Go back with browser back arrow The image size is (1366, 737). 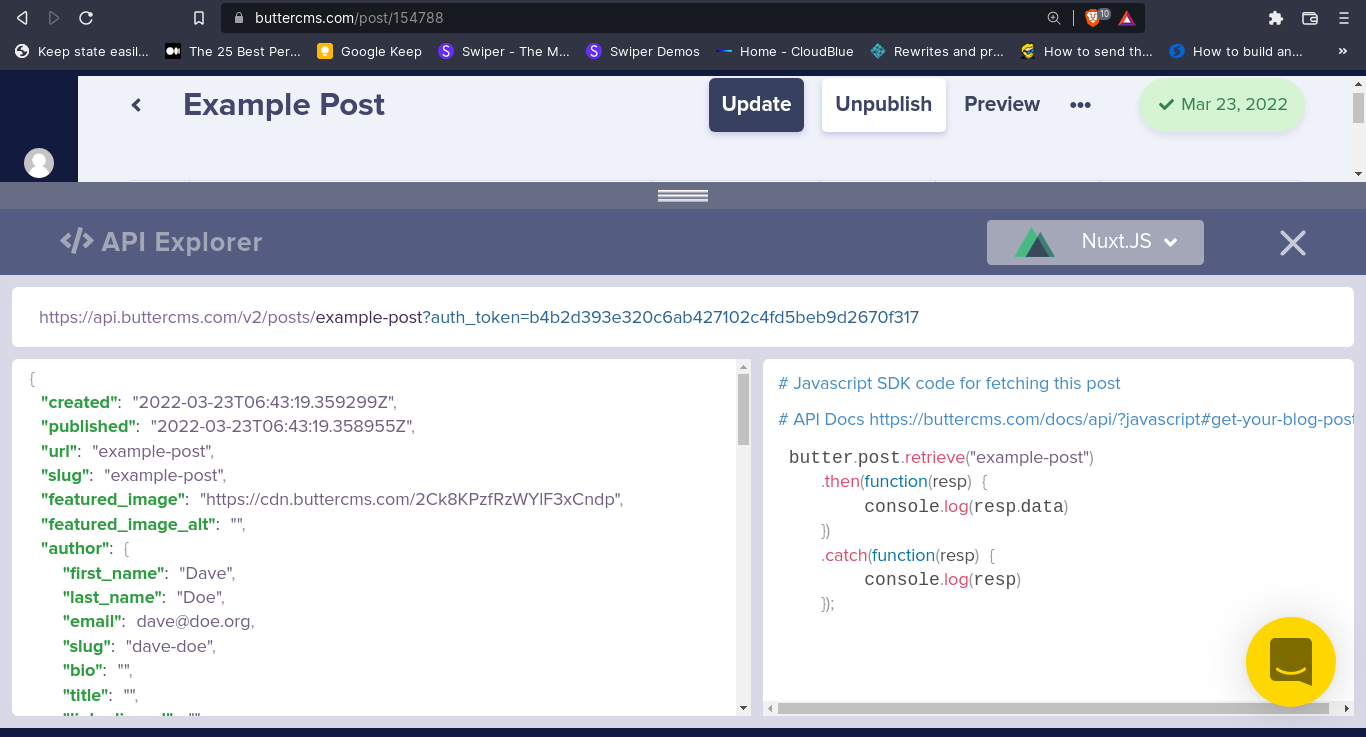[x=22, y=18]
